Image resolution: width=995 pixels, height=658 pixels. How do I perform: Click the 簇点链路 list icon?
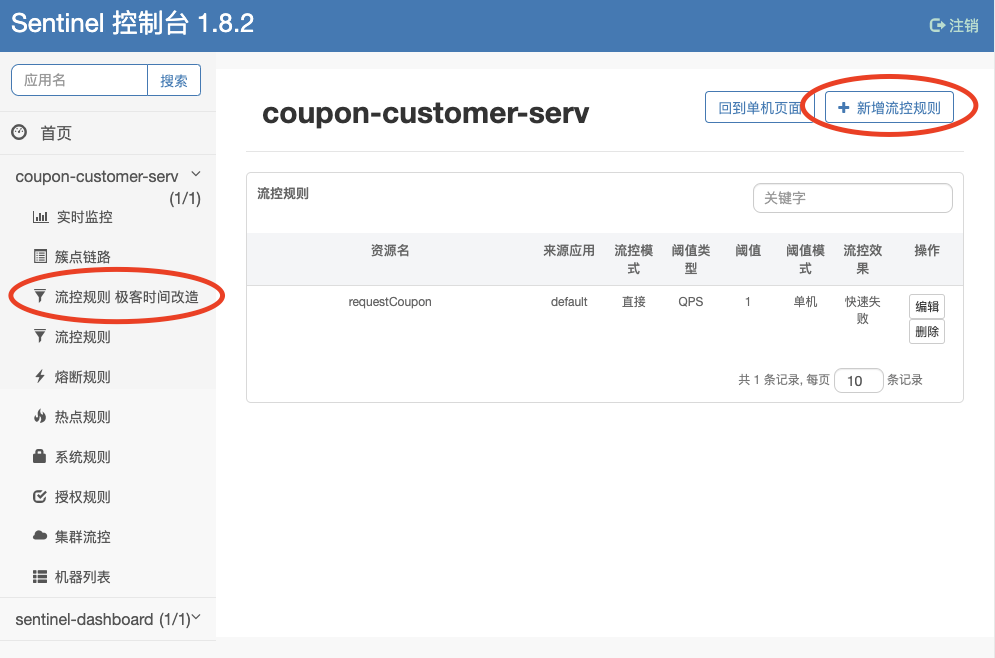coord(40,257)
